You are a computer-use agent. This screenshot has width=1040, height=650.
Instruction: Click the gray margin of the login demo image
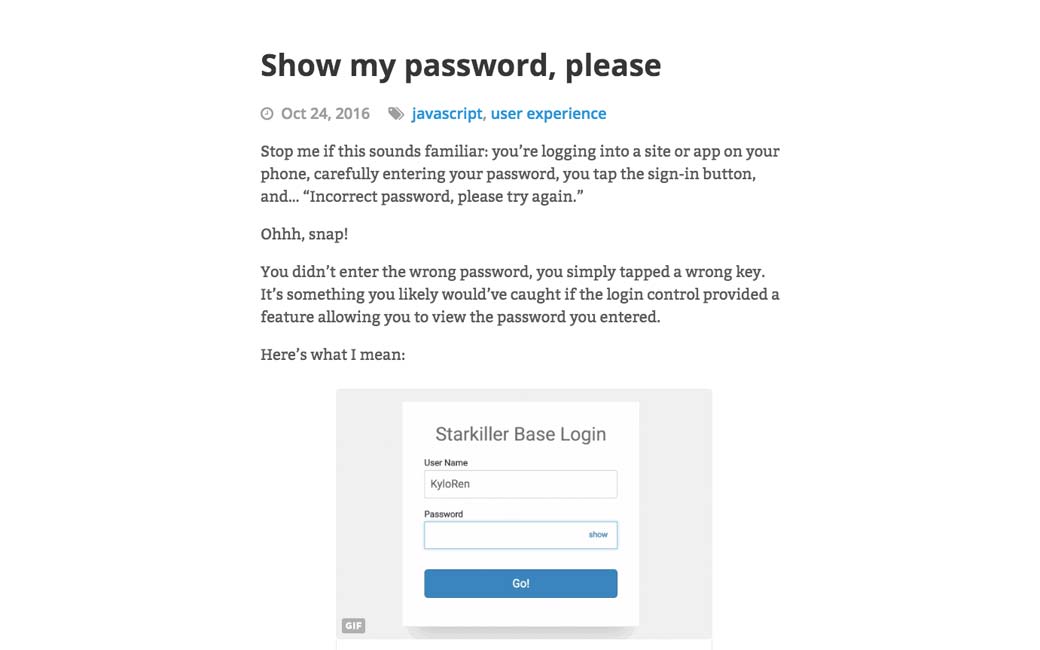(369, 500)
